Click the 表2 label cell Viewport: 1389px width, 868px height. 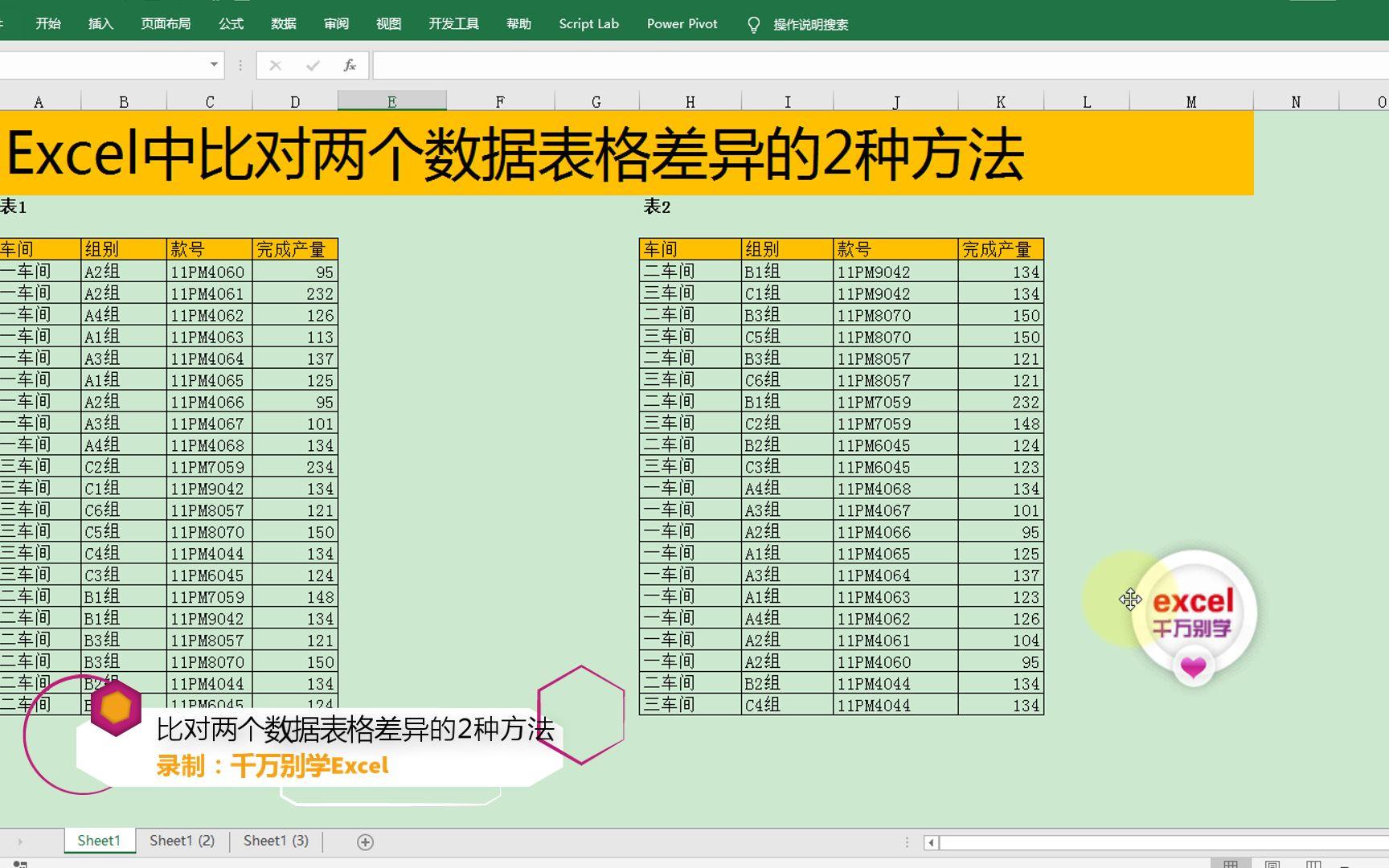tap(657, 207)
